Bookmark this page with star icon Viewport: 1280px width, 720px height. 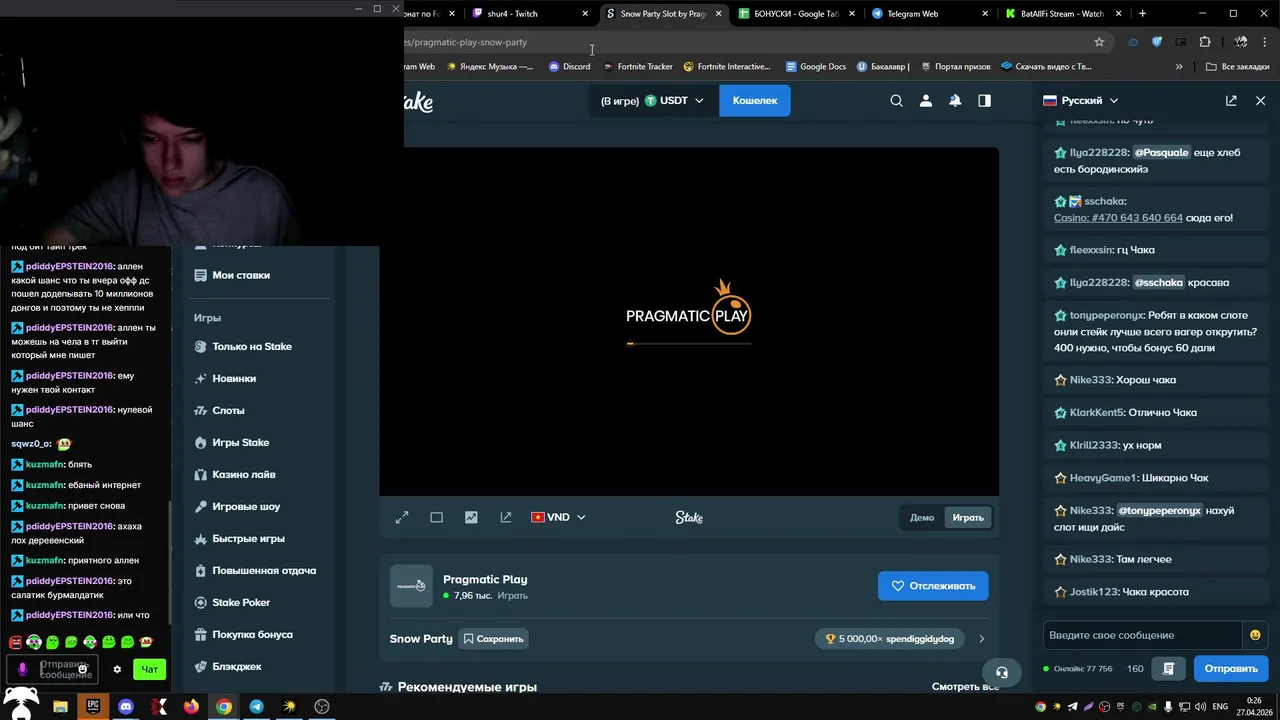pyautogui.click(x=1099, y=42)
